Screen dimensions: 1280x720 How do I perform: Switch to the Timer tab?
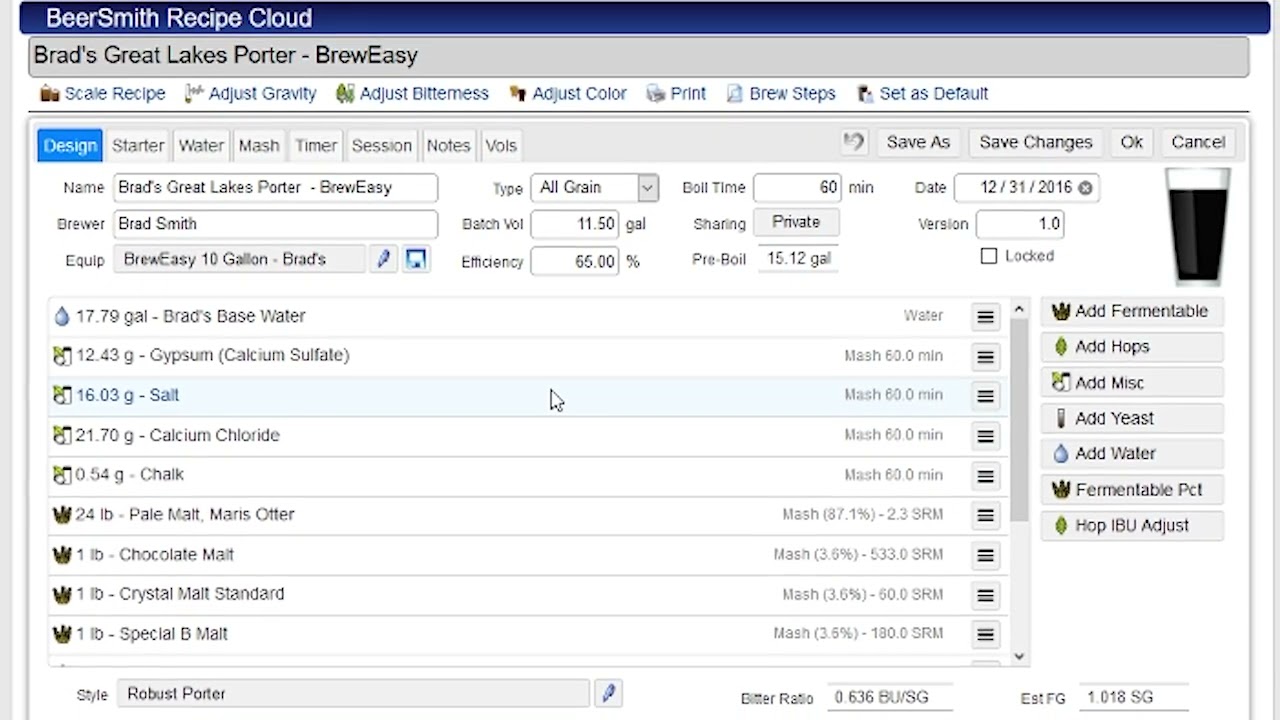coord(316,145)
